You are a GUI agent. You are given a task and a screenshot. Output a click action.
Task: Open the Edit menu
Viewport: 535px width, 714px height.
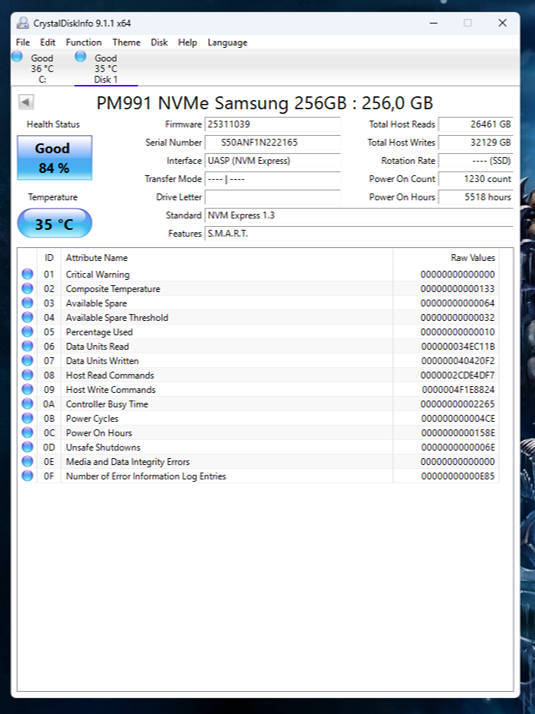coord(48,42)
